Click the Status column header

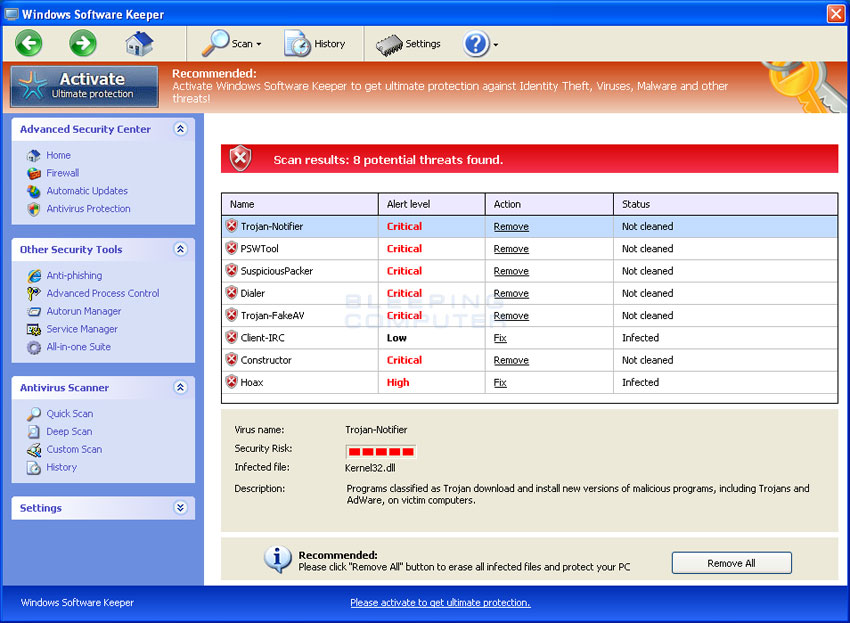coord(725,204)
